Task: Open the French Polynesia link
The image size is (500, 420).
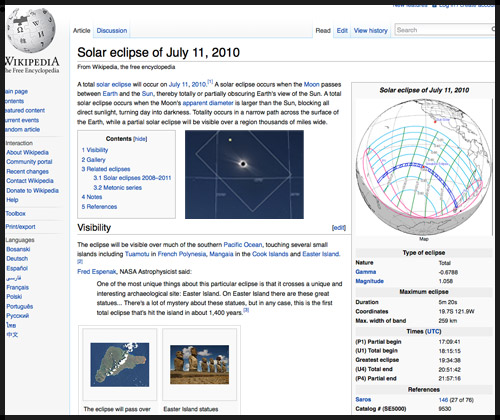Action: pos(182,254)
